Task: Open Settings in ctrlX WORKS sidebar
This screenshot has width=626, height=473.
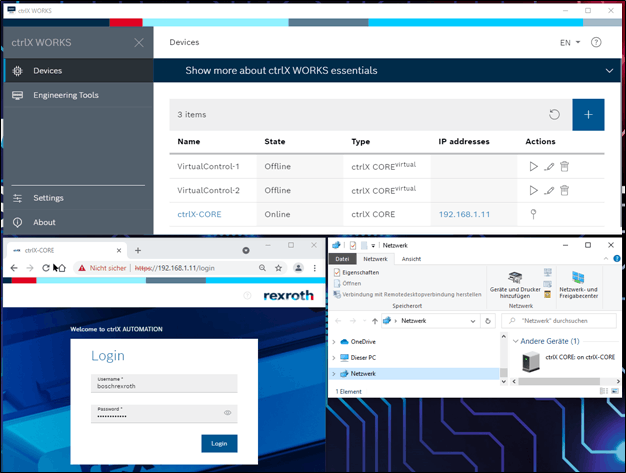Action: click(x=78, y=198)
